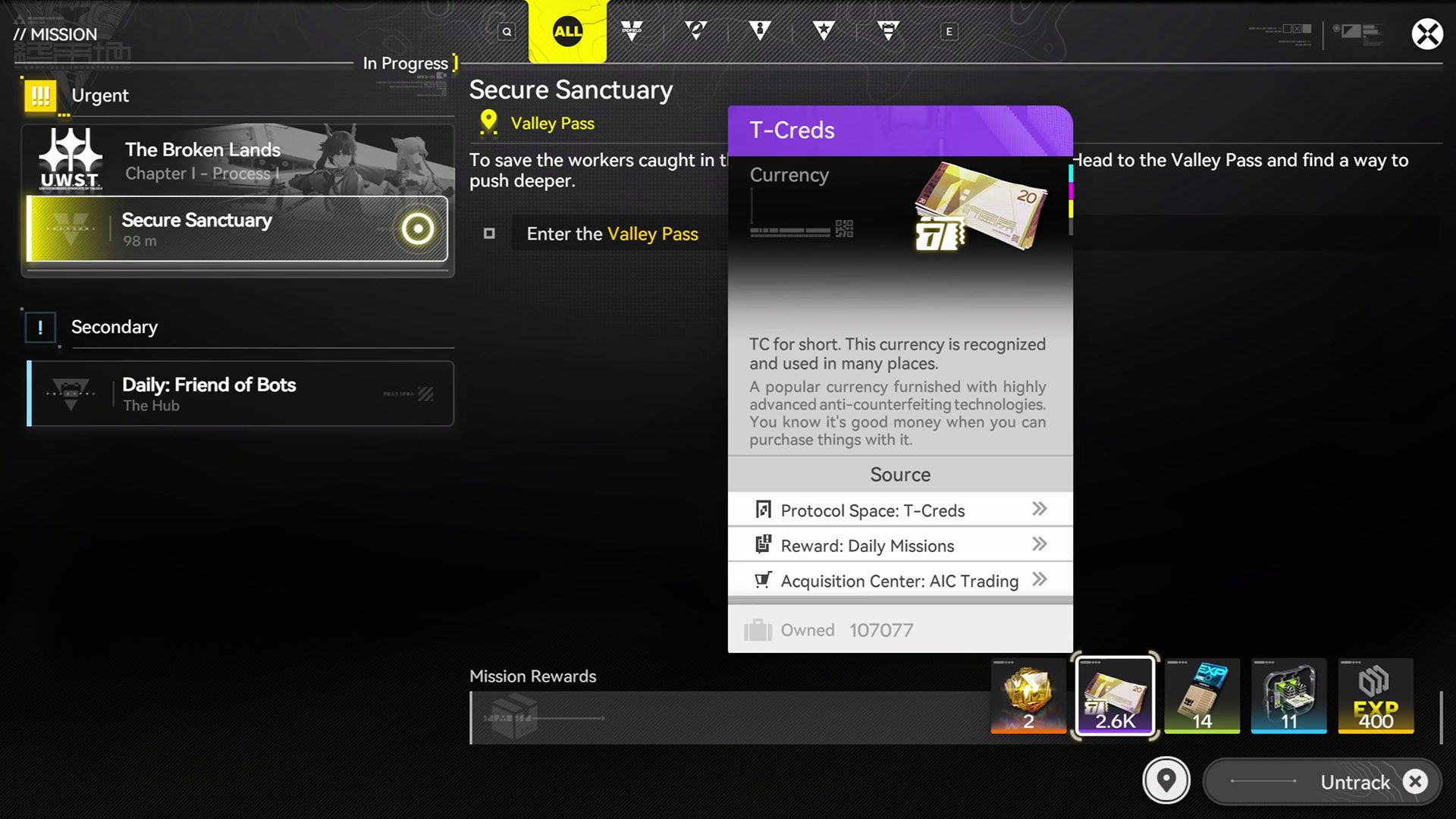Click the Source section header
The width and height of the screenshot is (1456, 819).
900,475
